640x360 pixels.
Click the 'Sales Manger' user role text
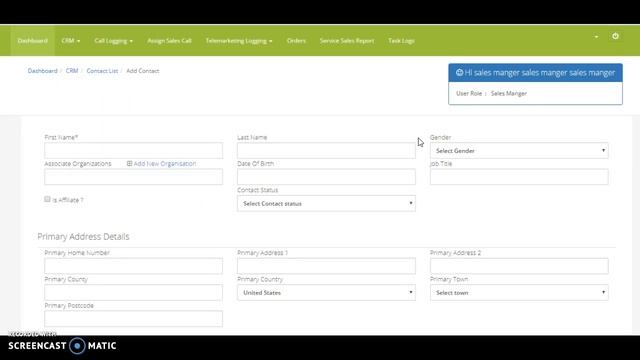(x=509, y=93)
